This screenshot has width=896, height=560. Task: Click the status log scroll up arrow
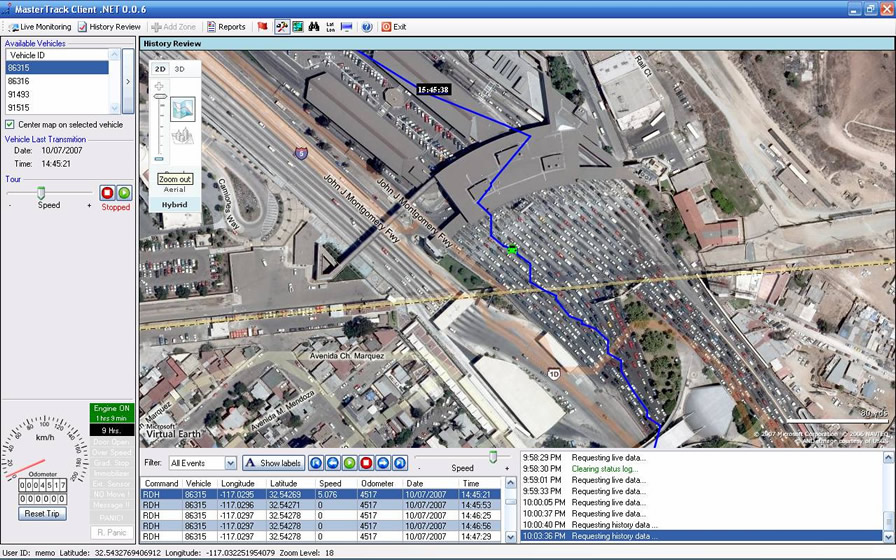[x=889, y=457]
